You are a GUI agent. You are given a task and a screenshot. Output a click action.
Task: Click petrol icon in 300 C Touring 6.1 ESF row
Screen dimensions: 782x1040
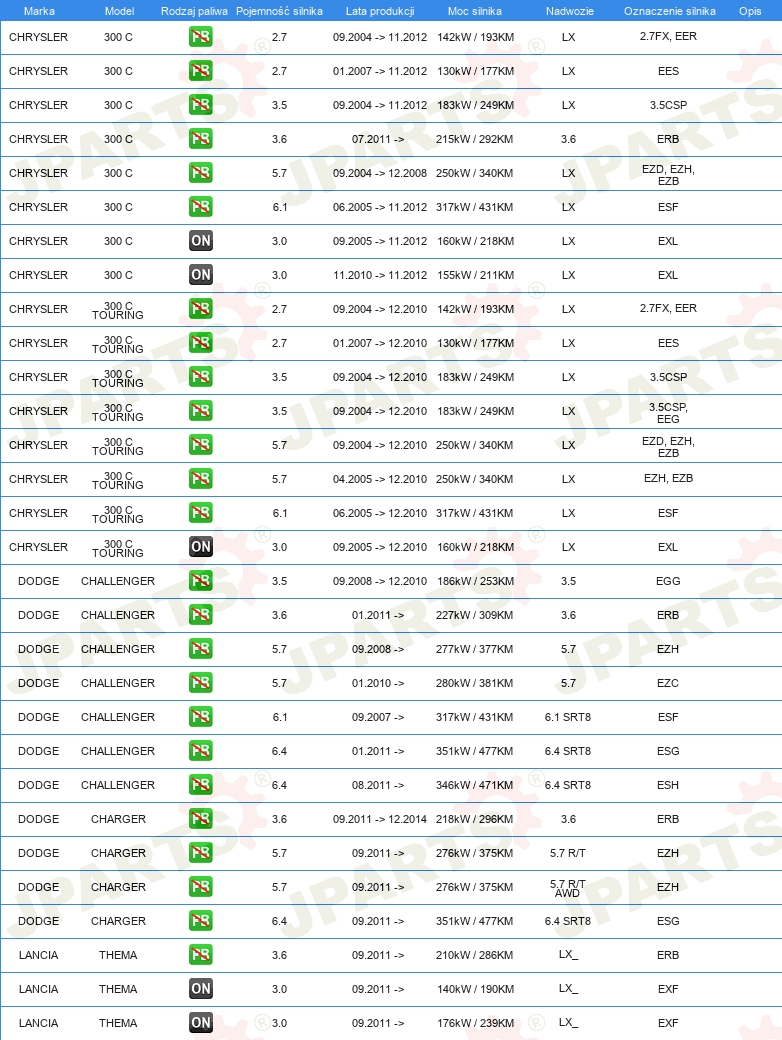(x=200, y=513)
